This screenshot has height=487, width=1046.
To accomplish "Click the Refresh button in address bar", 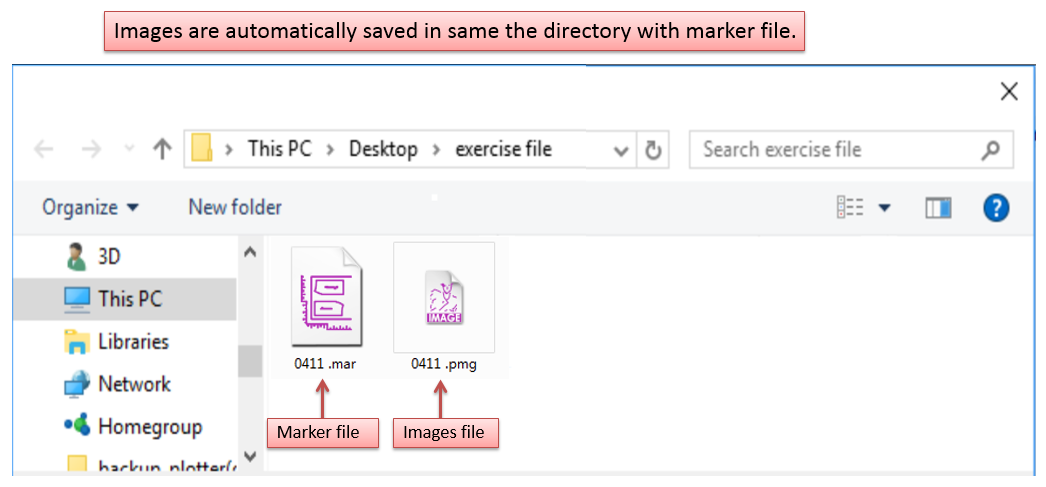I will (x=653, y=150).
